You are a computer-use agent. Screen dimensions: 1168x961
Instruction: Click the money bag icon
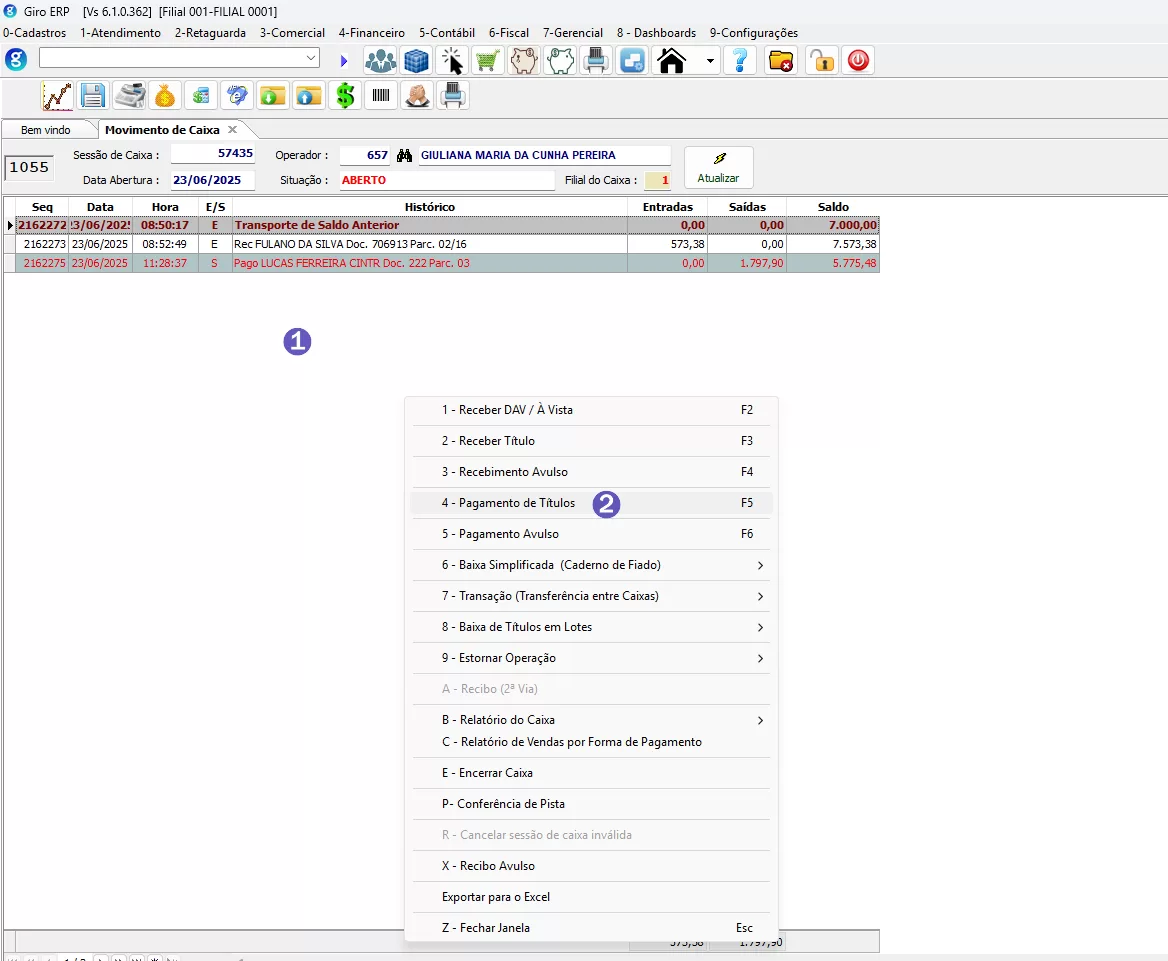165,96
